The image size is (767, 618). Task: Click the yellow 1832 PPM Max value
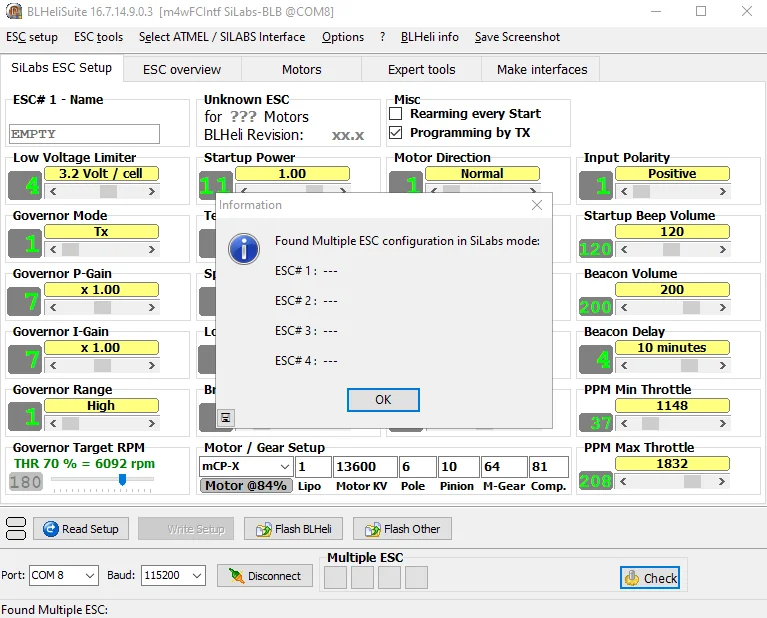[672, 464]
